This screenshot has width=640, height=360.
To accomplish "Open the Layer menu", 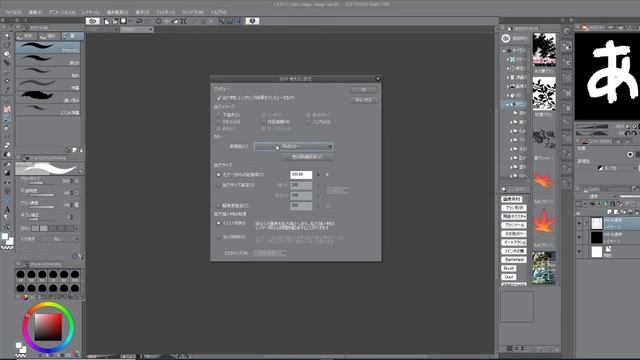I will (x=90, y=12).
